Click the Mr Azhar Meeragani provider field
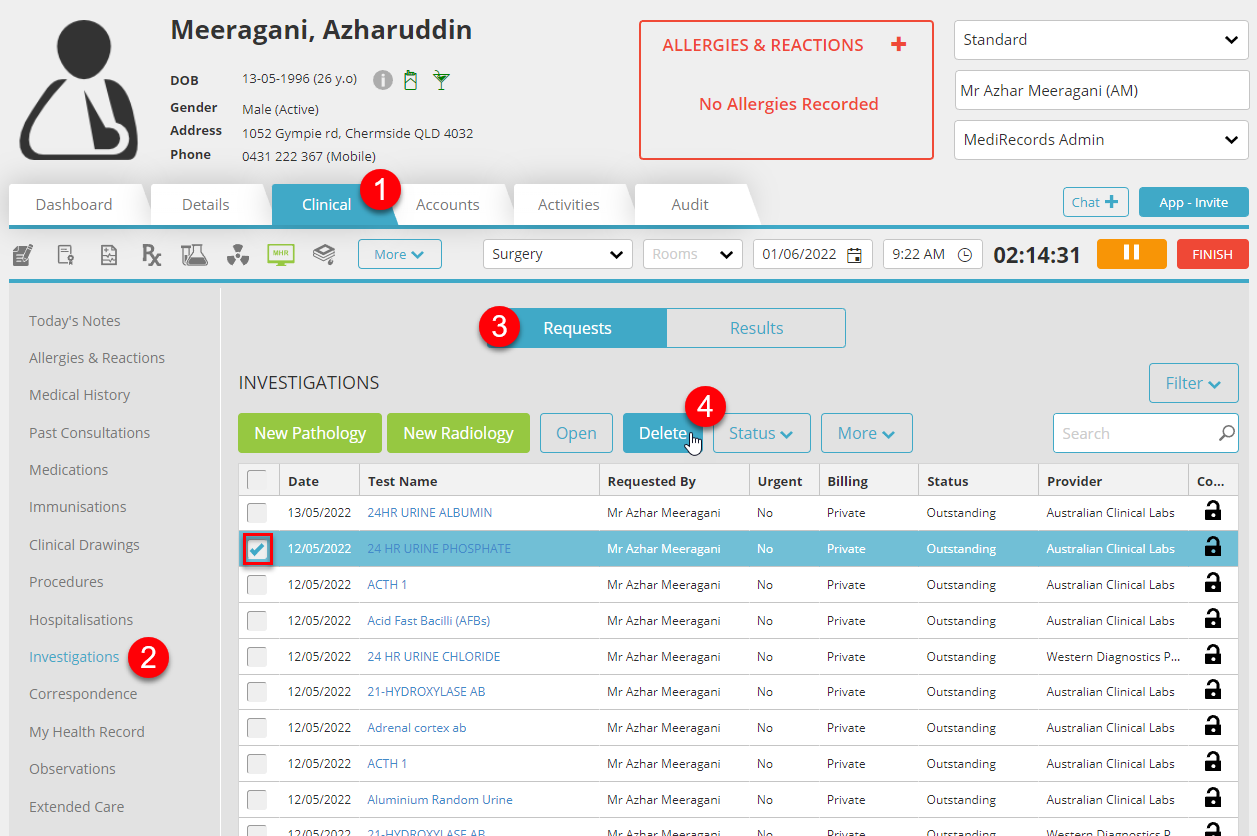The height and width of the screenshot is (836, 1257). click(1101, 90)
